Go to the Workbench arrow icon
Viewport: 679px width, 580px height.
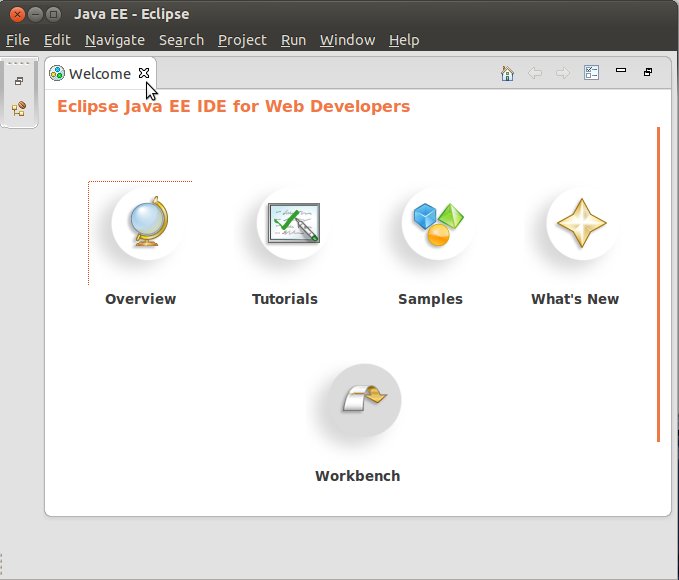(365, 400)
